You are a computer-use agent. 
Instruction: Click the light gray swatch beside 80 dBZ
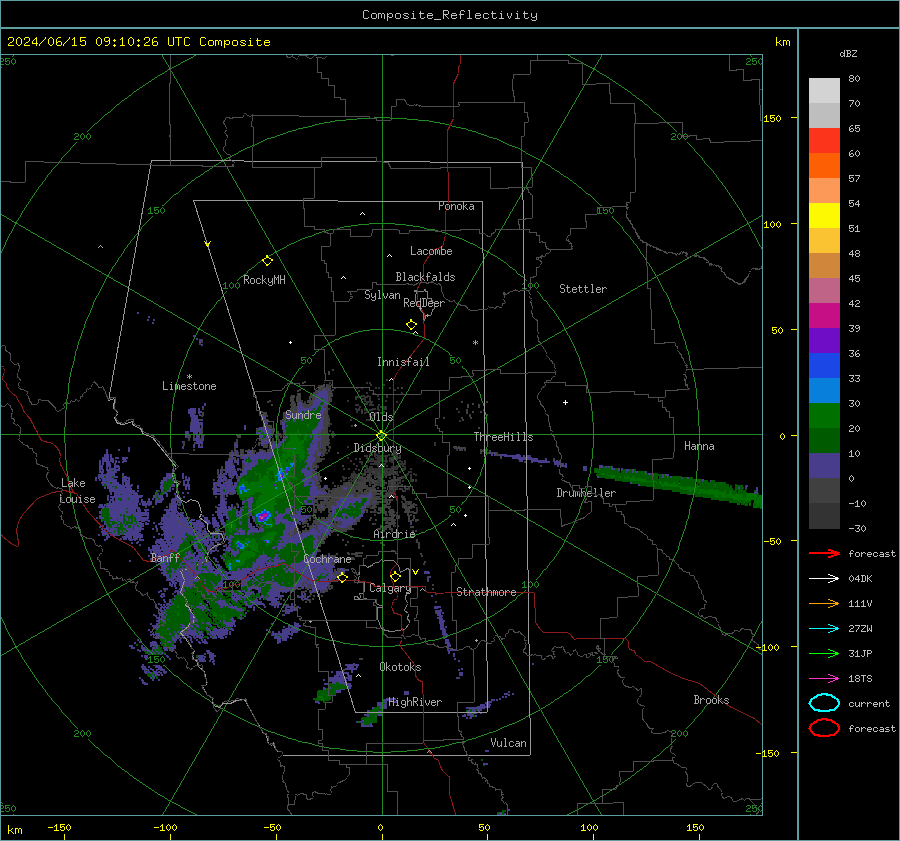pyautogui.click(x=824, y=90)
